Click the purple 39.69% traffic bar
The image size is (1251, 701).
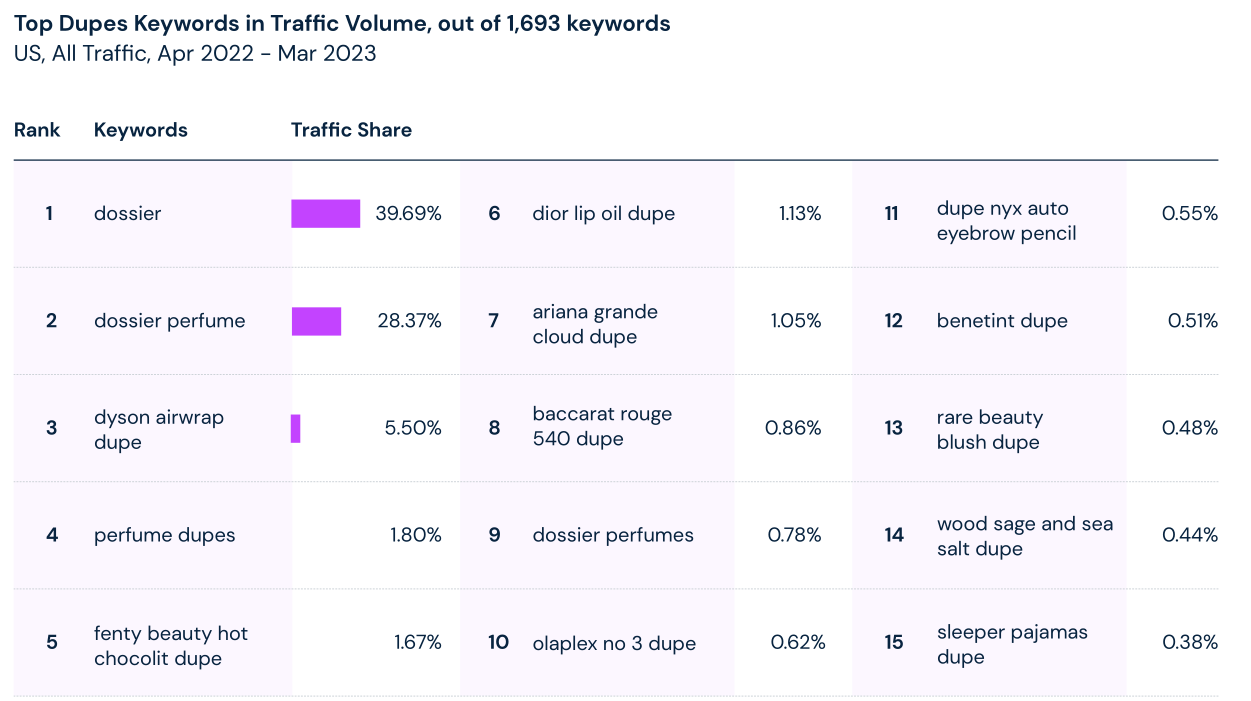326,214
